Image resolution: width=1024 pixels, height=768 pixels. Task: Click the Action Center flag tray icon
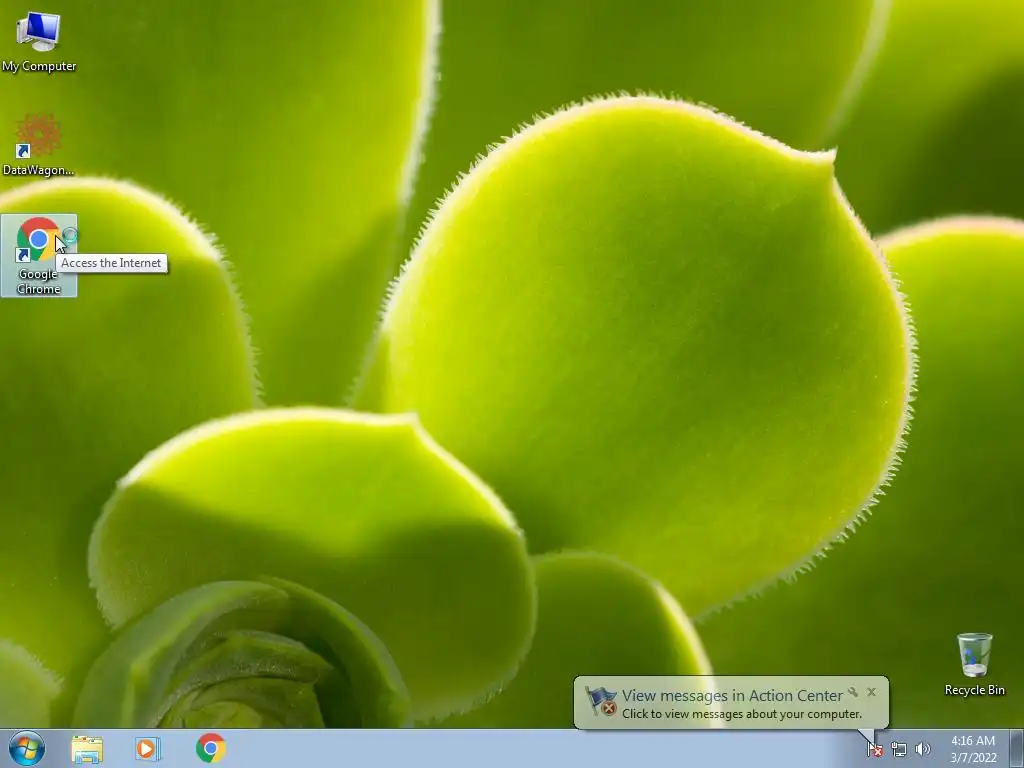[874, 749]
